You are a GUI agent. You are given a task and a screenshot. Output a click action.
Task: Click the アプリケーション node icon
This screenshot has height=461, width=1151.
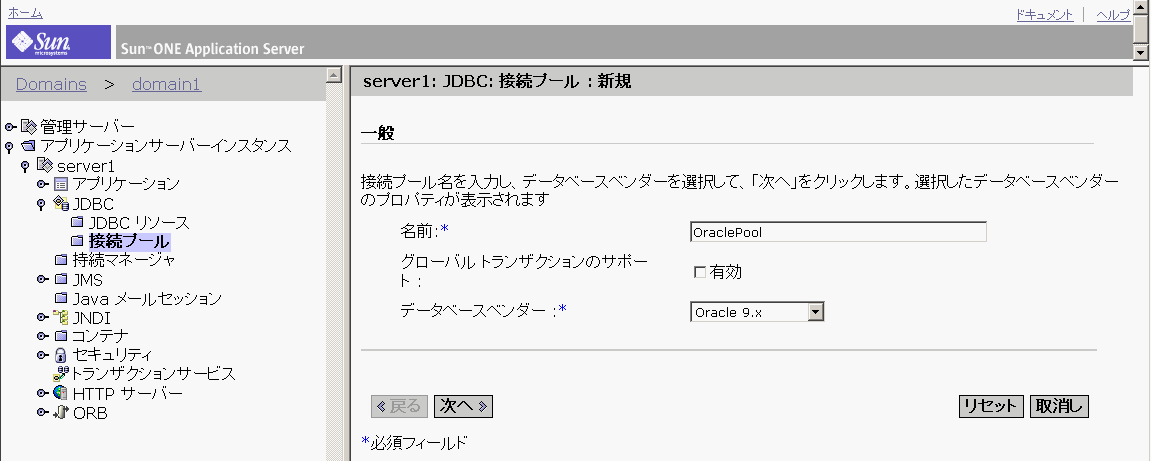pyautogui.click(x=61, y=184)
